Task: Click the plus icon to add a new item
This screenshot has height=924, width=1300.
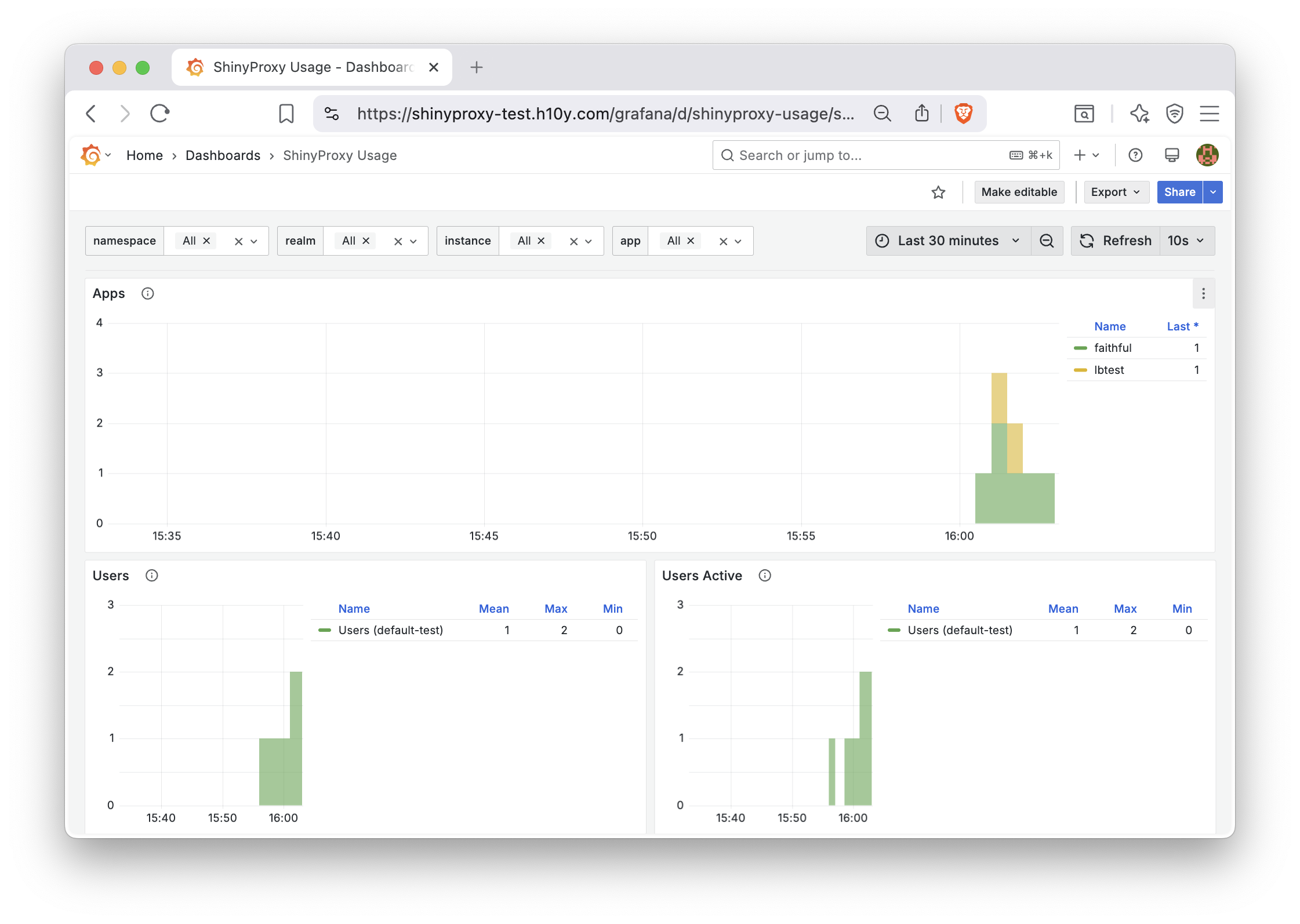Action: 1079,155
